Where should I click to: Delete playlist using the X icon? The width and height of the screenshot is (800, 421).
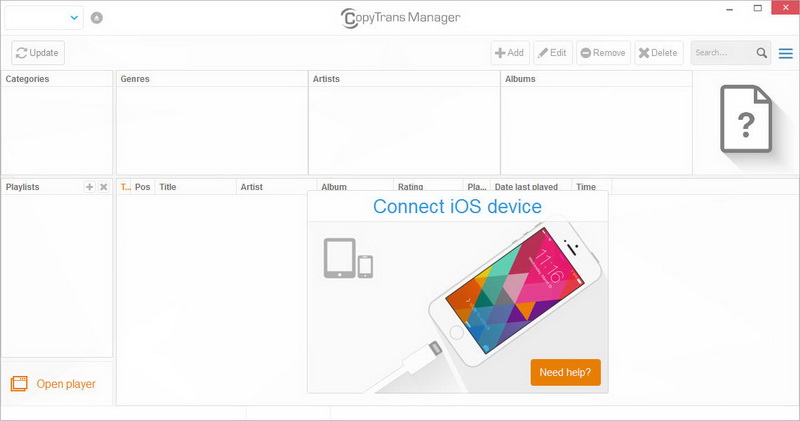104,187
